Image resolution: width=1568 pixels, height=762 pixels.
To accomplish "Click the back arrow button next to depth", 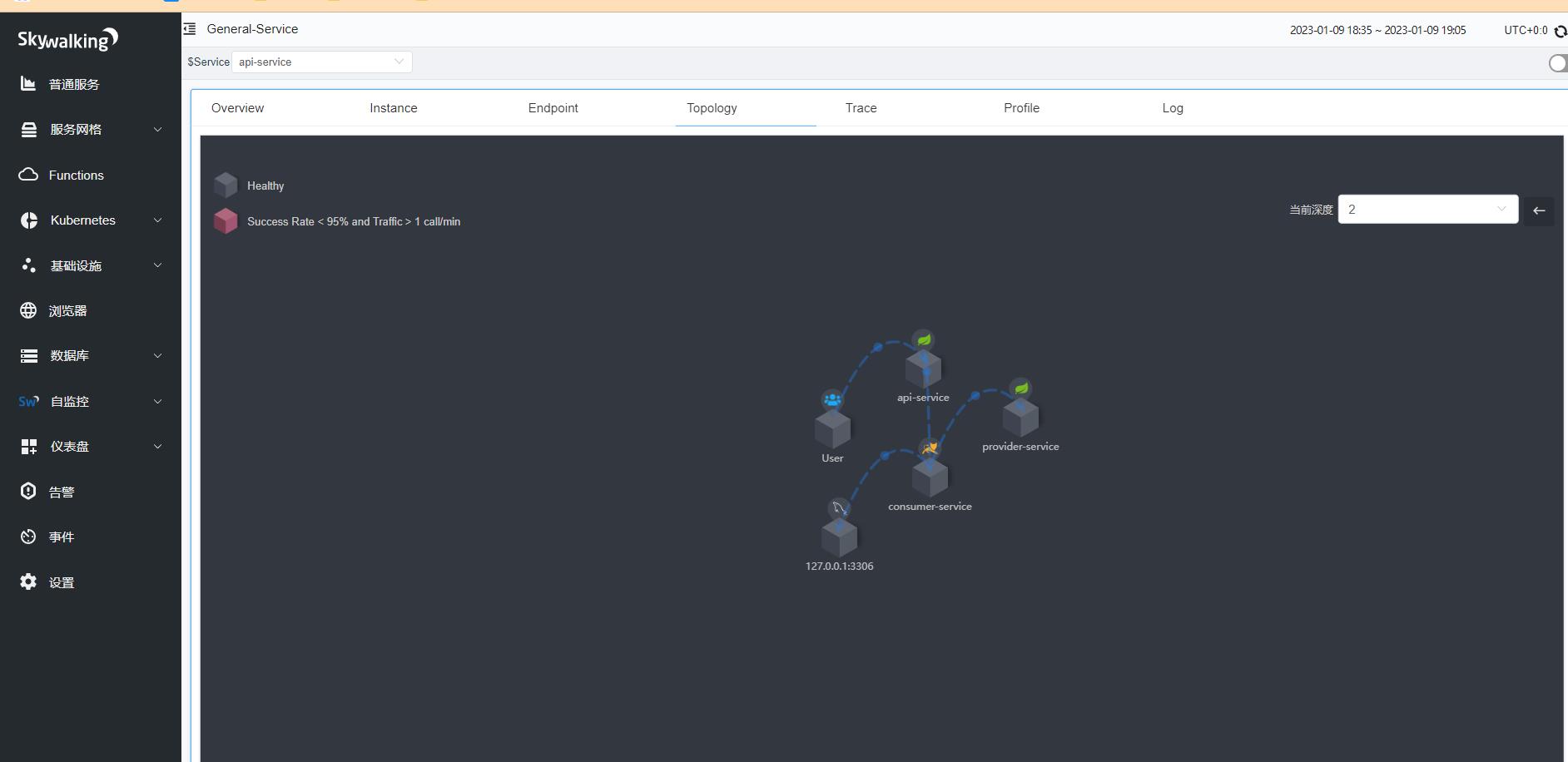I will coord(1539,210).
